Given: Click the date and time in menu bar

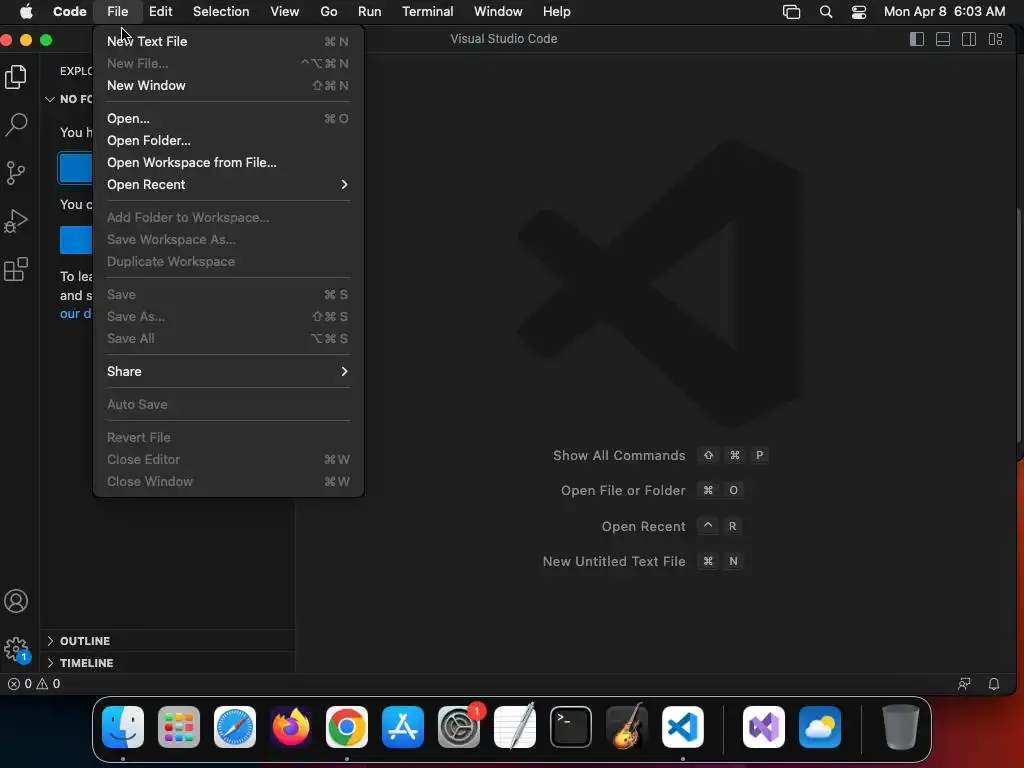Looking at the screenshot, I should pyautogui.click(x=944, y=12).
